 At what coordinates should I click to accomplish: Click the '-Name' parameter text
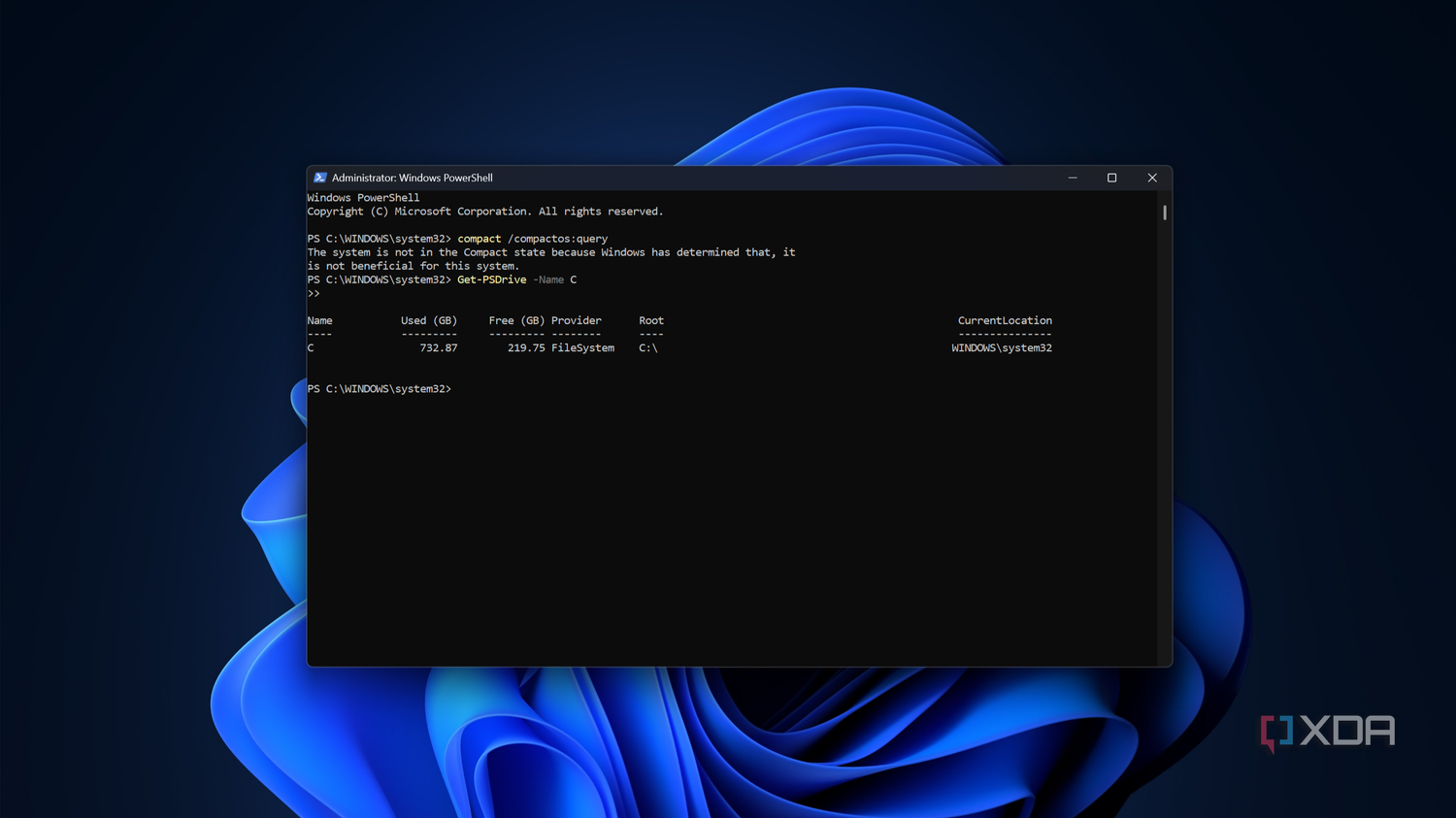coord(548,279)
